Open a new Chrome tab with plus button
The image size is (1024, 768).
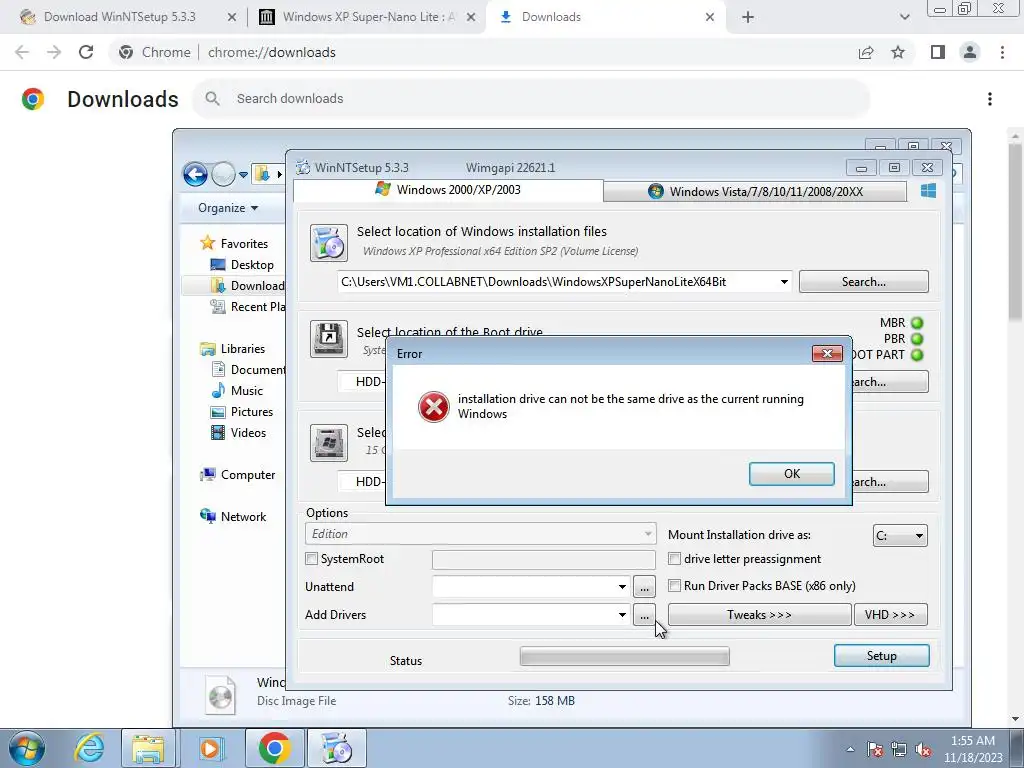[x=748, y=17]
